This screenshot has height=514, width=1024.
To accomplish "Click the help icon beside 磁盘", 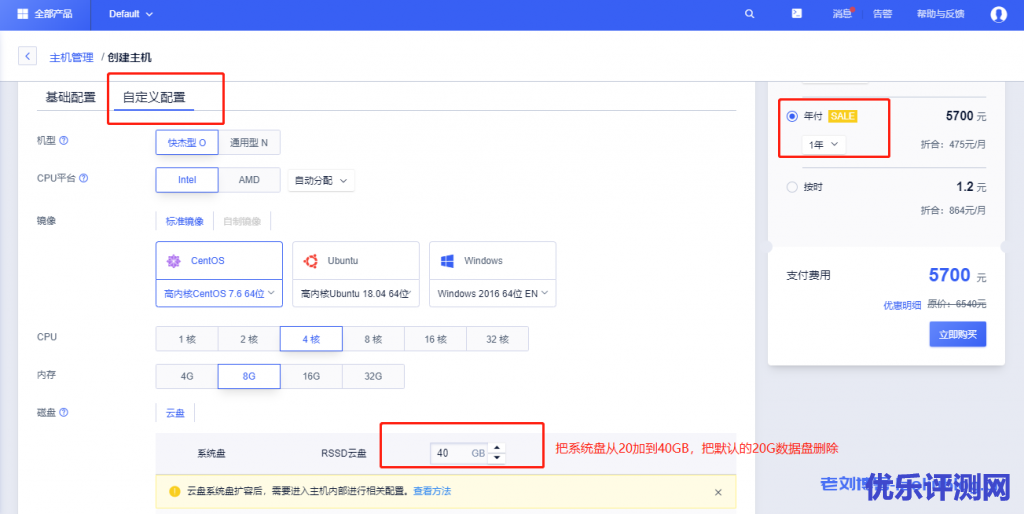I will coord(64,413).
